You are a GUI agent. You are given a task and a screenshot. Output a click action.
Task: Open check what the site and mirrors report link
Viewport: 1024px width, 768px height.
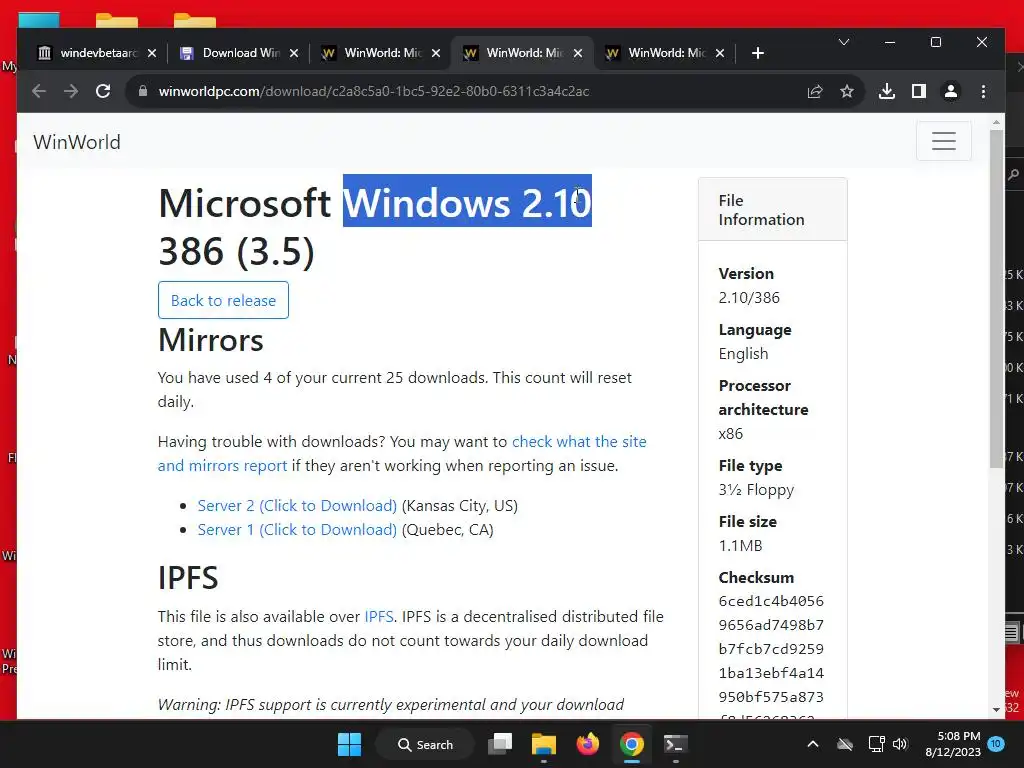coord(402,453)
